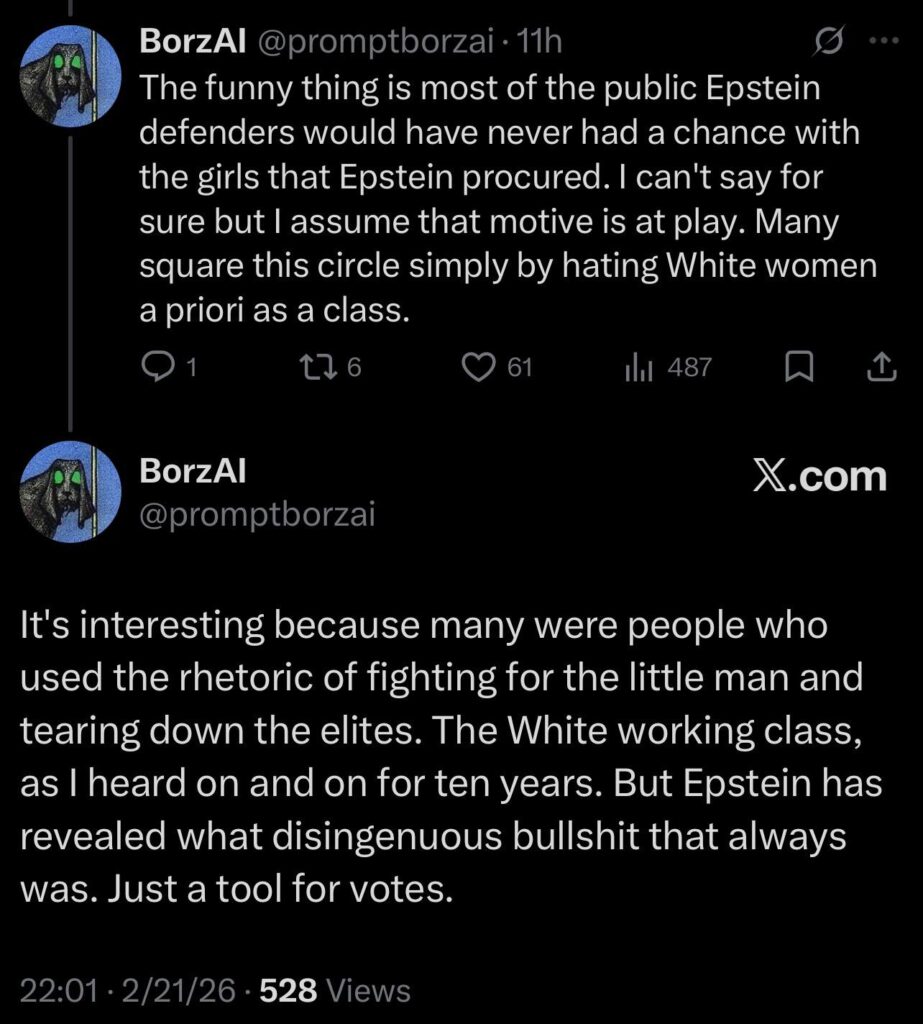The width and height of the screenshot is (923, 1024).
Task: Click the top tweet's dog avatar
Action: tap(59, 70)
